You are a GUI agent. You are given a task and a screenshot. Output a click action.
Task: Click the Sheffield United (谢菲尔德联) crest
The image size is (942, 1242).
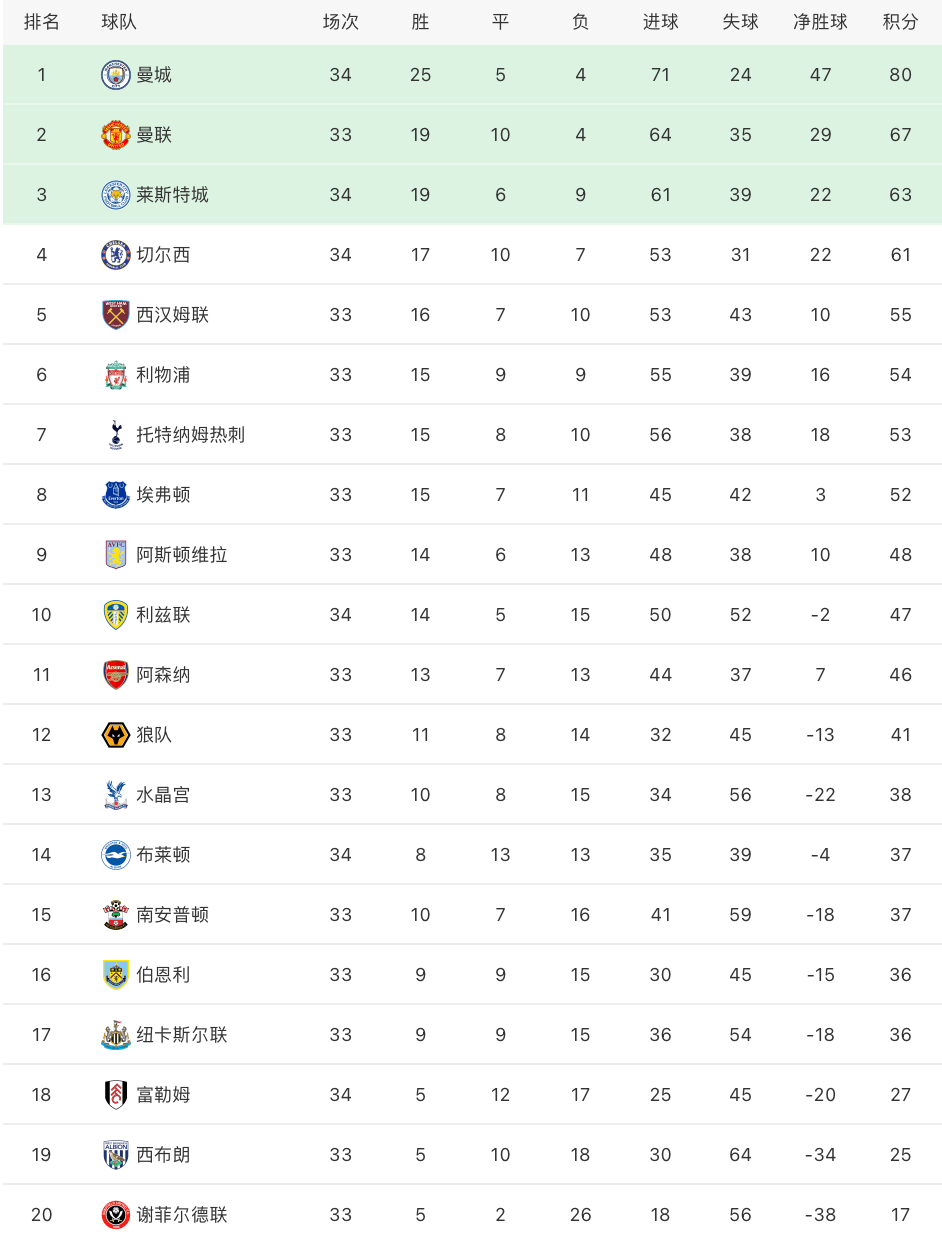click(116, 1215)
